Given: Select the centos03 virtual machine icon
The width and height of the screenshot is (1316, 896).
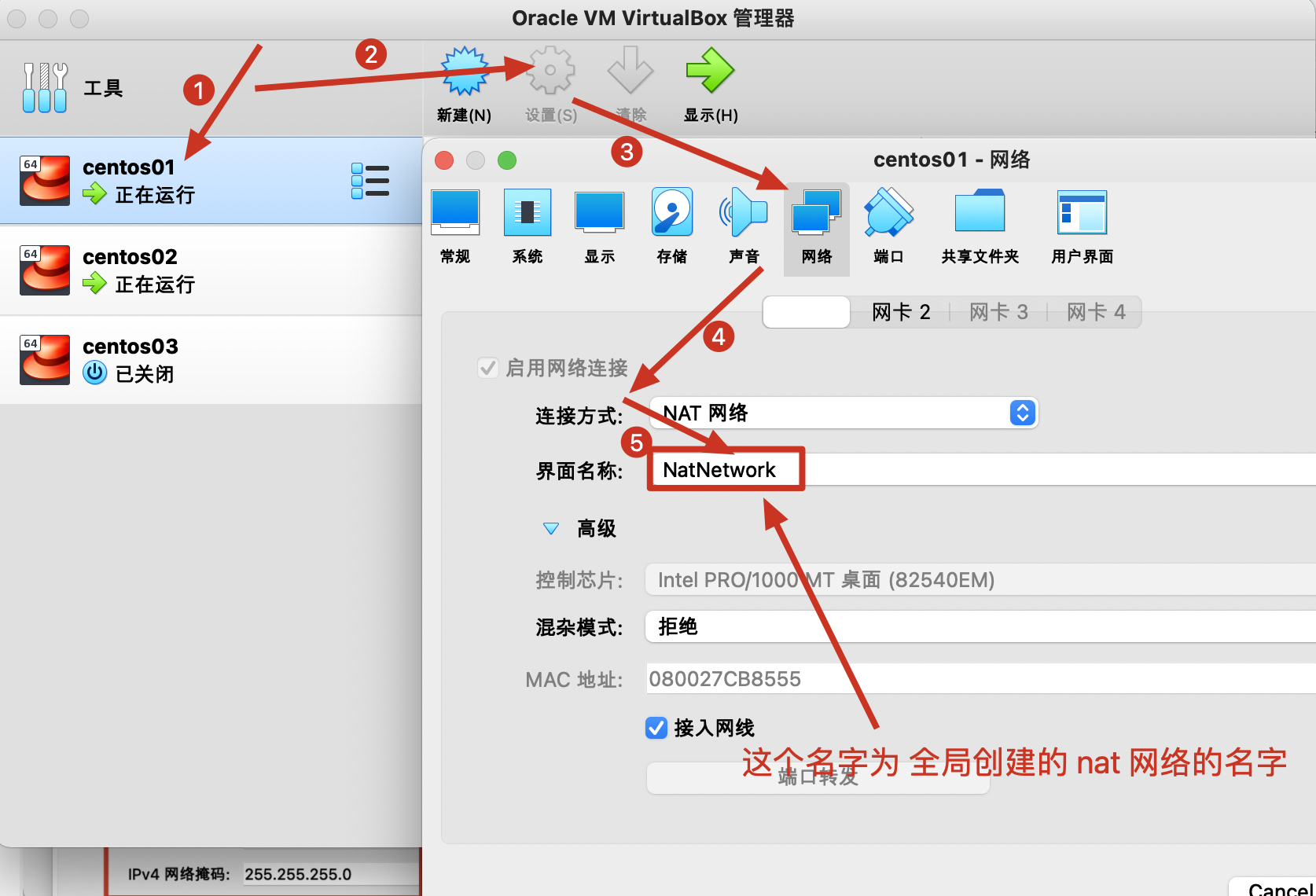Looking at the screenshot, I should tap(44, 360).
